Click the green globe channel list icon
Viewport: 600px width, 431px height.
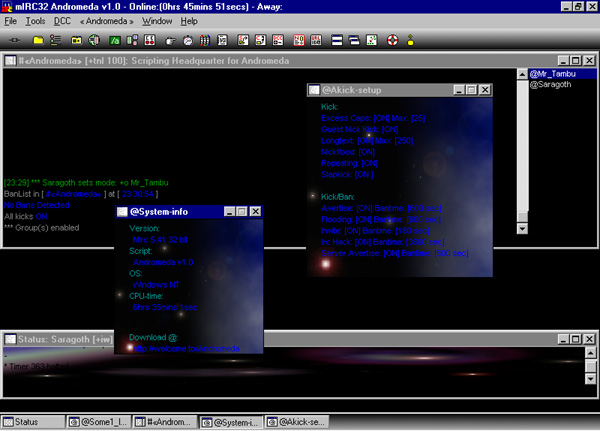tap(94, 40)
